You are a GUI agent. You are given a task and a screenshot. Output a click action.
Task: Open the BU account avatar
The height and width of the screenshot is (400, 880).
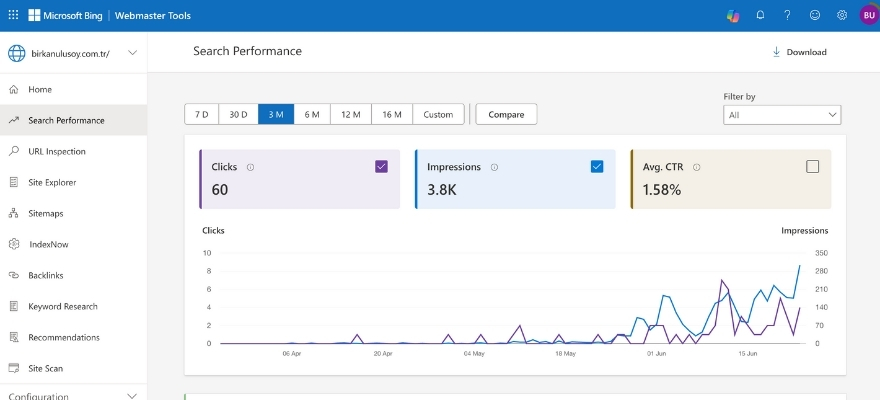(x=869, y=15)
